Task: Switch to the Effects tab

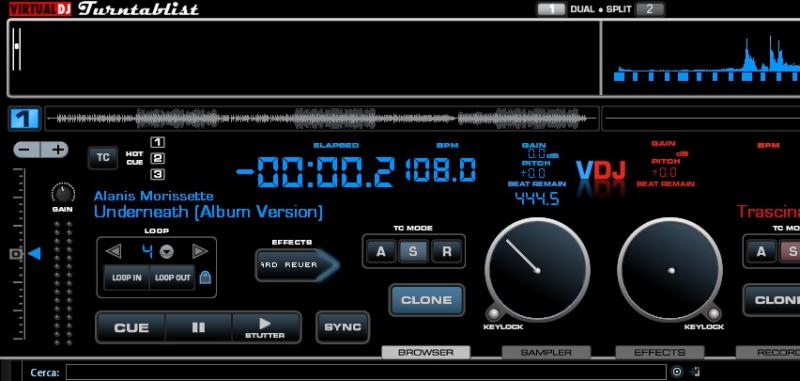Action: tap(659, 352)
